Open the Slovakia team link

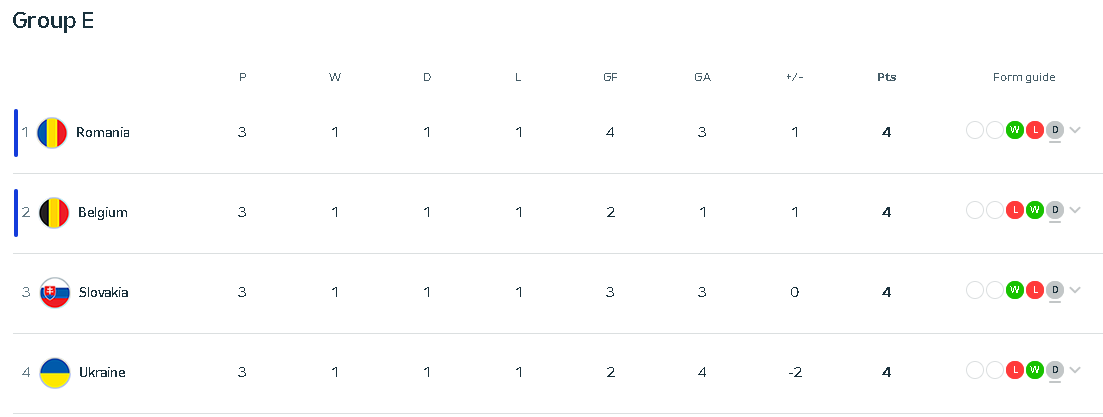tap(103, 293)
